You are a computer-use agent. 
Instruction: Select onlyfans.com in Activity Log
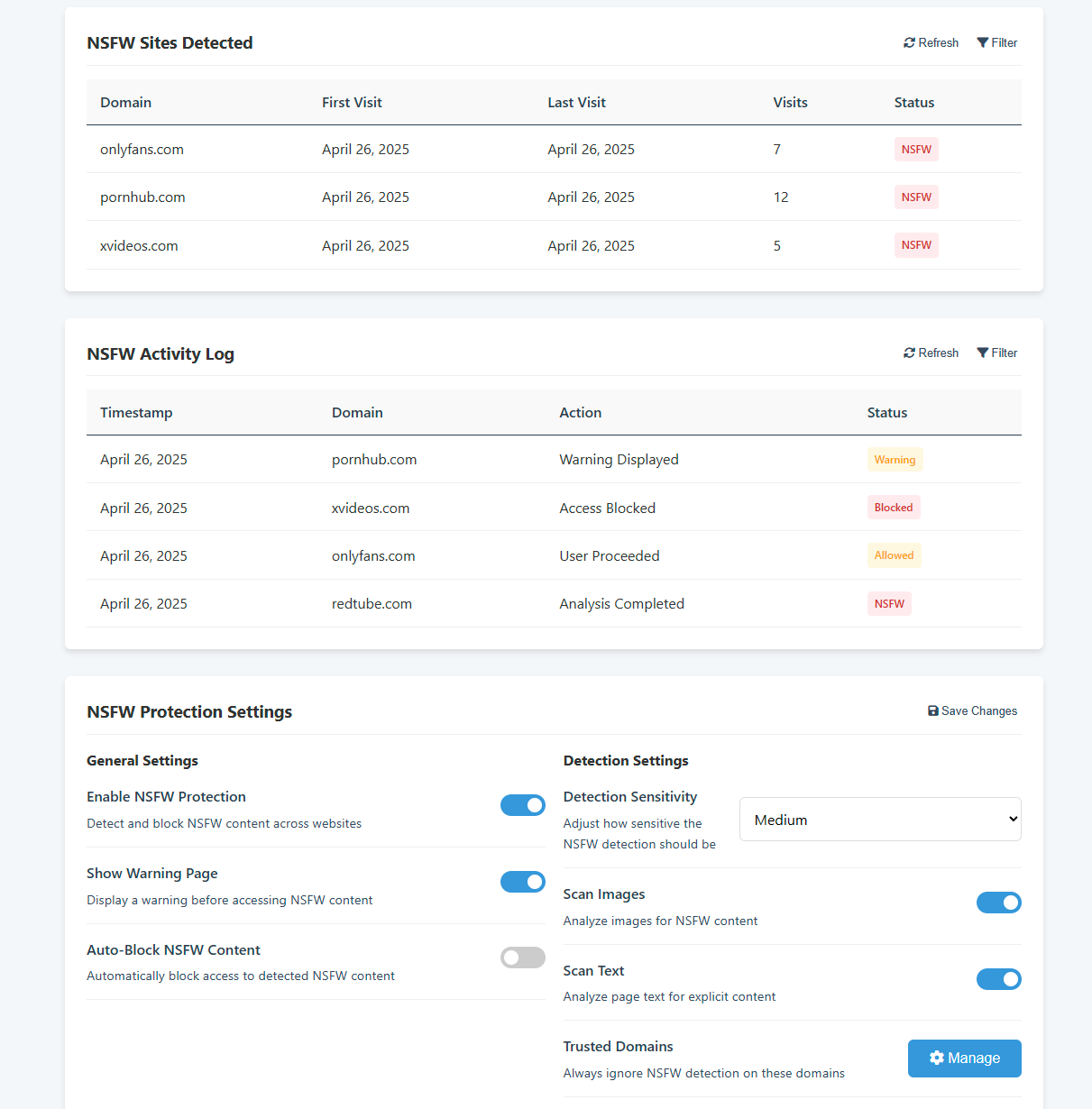(x=373, y=556)
